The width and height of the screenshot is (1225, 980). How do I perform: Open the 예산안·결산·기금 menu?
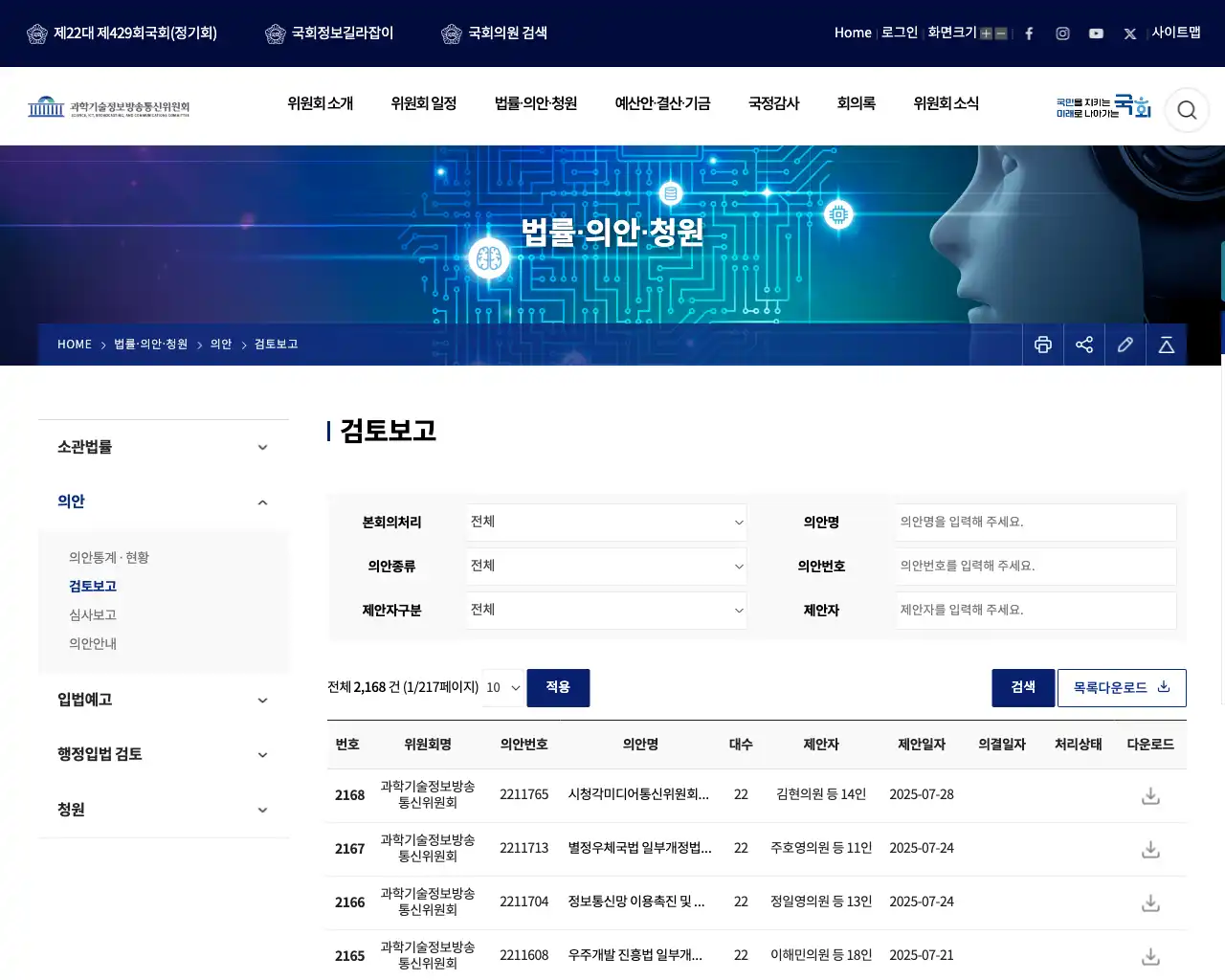(x=662, y=103)
